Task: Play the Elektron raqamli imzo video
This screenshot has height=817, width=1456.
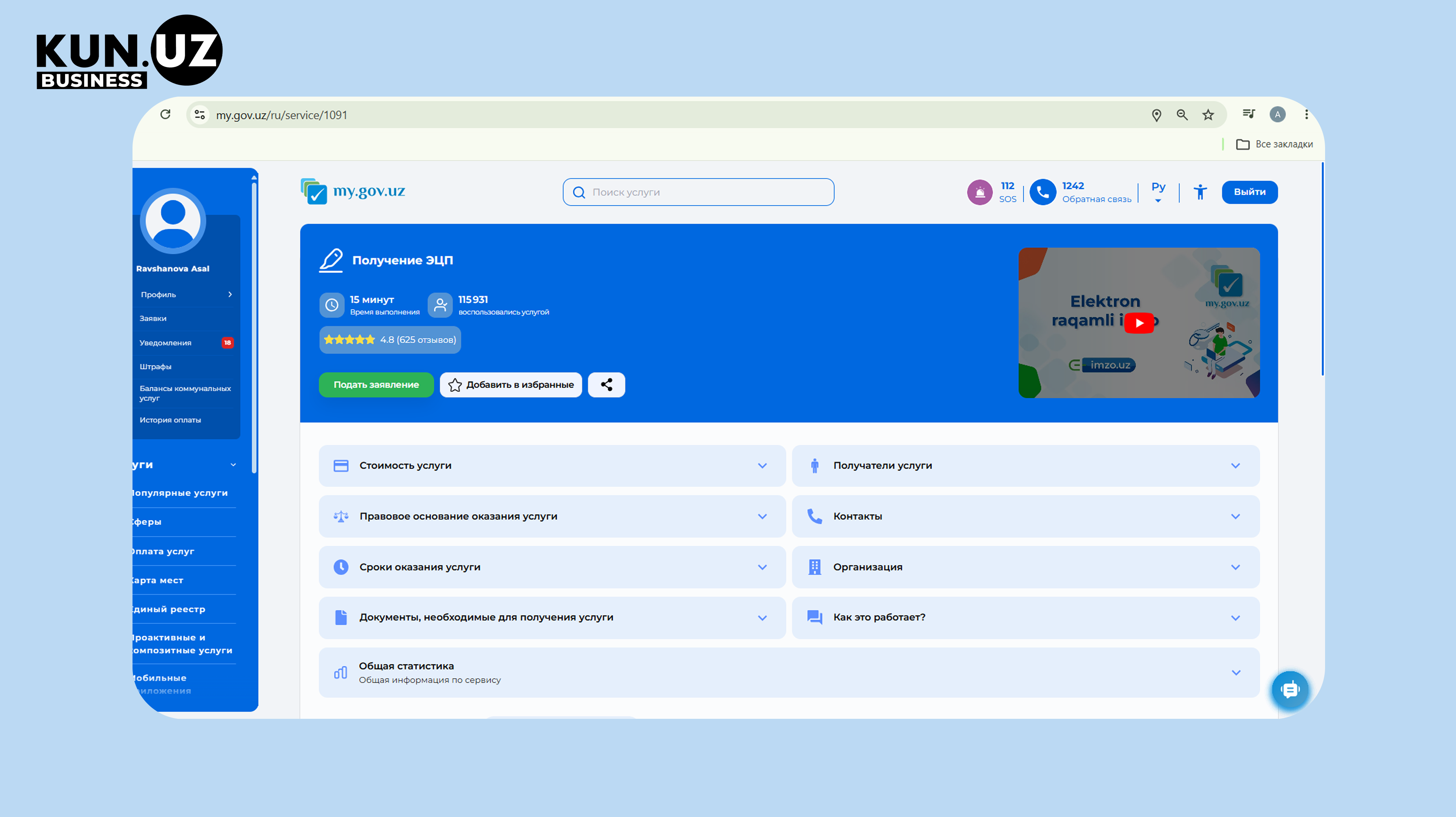Action: pos(1139,323)
